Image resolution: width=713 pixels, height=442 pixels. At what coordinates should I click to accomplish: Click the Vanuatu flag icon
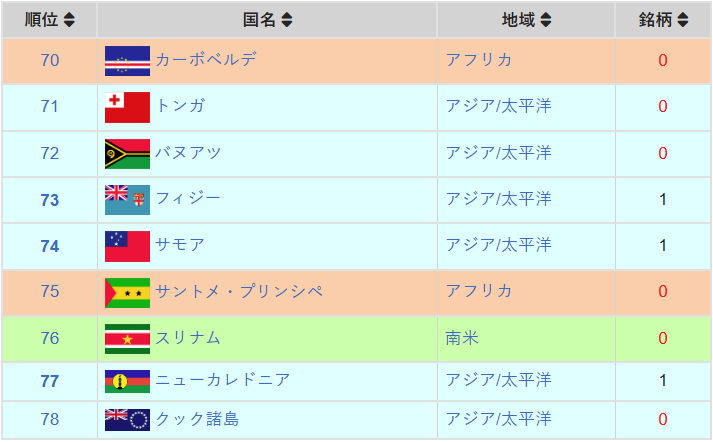127,154
